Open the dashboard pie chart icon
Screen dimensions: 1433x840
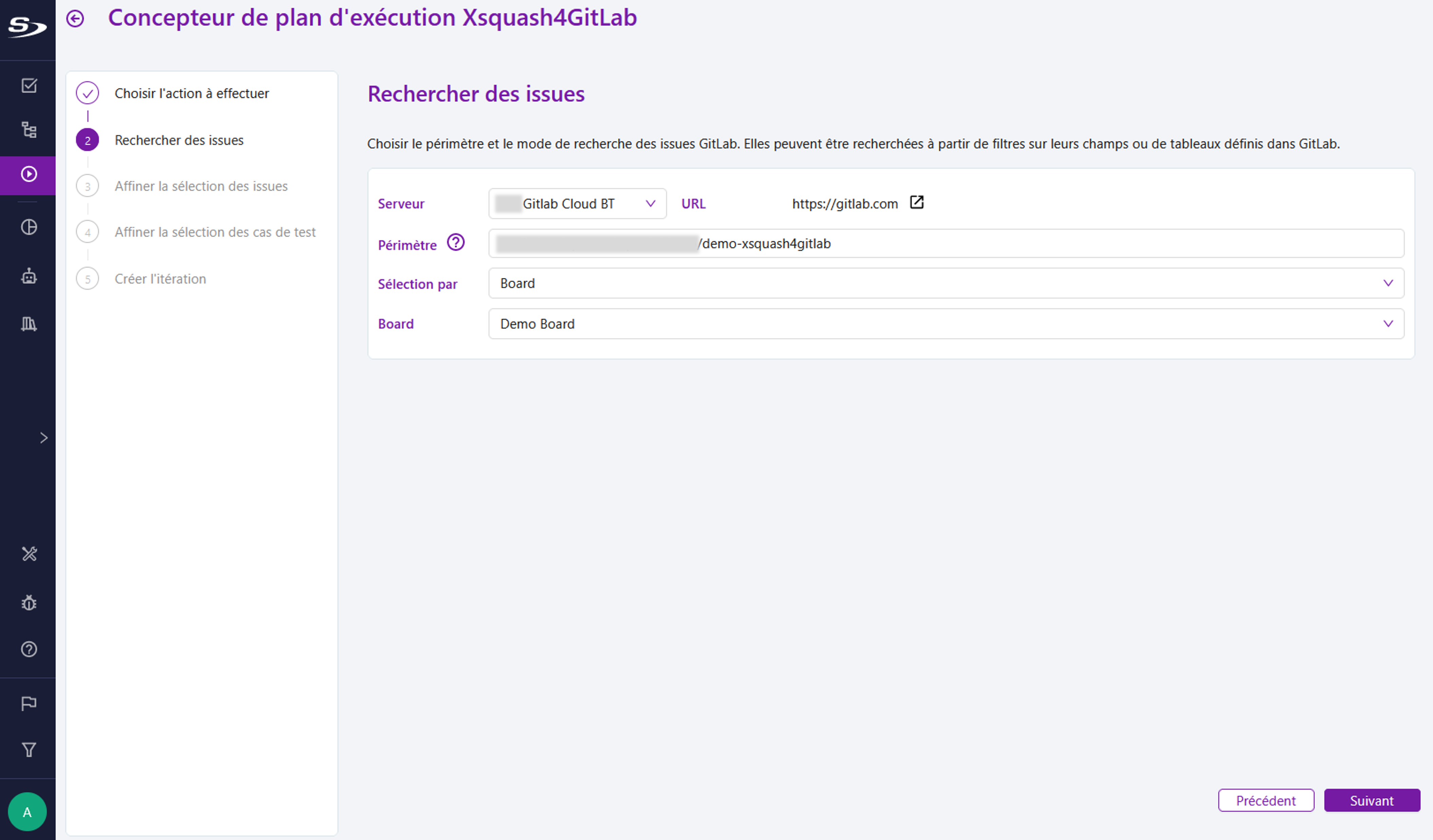click(29, 226)
